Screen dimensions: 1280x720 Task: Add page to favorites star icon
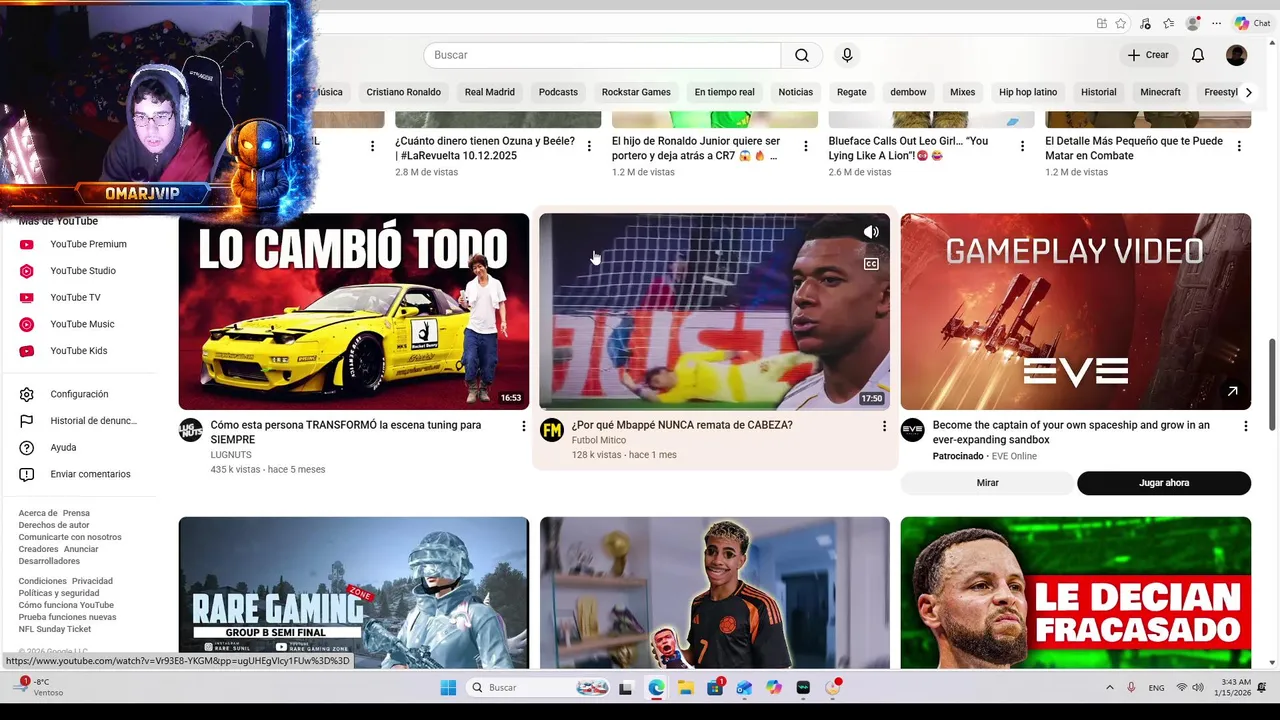(1121, 23)
